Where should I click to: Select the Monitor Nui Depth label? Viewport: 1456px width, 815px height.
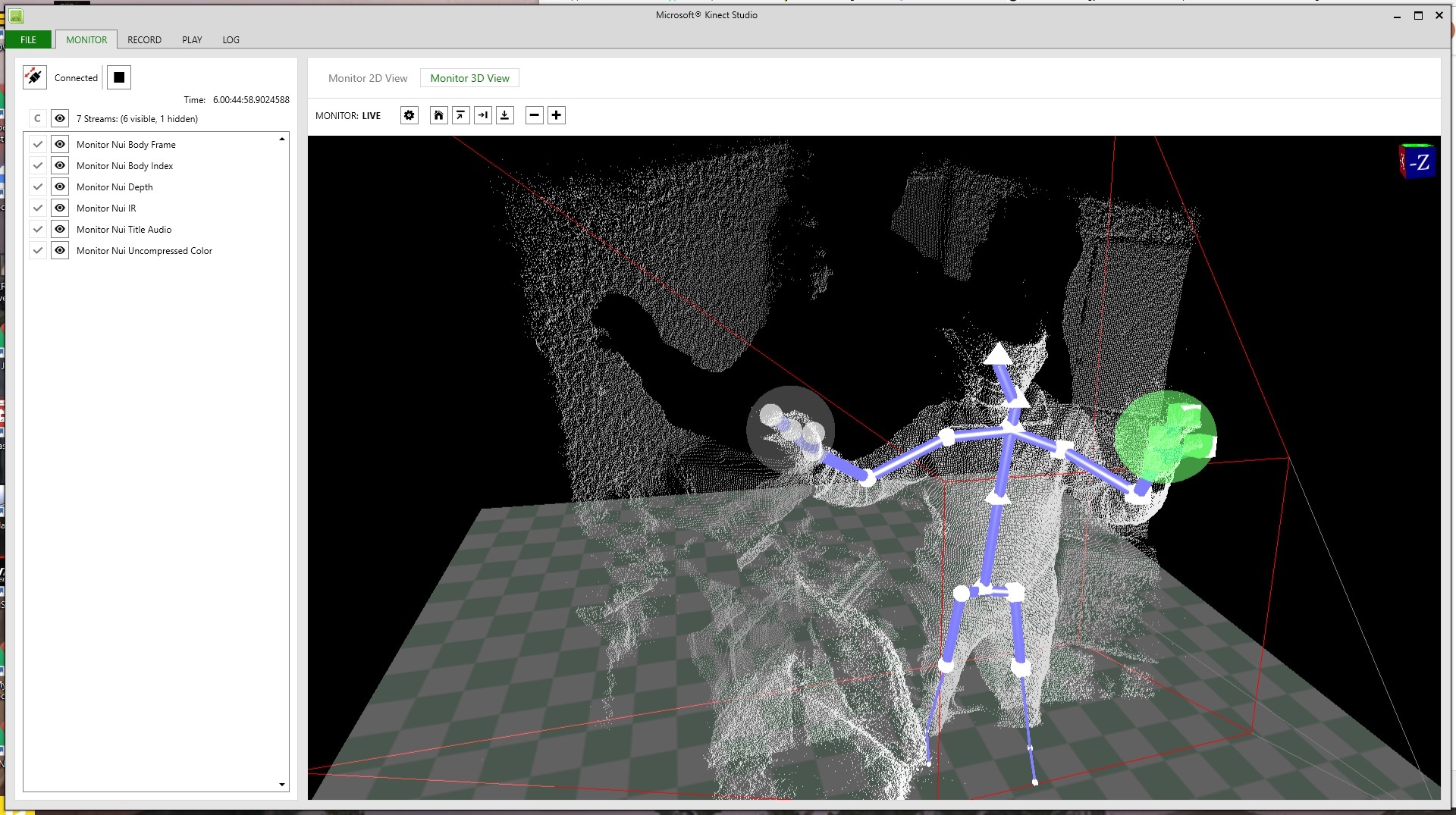pos(115,187)
